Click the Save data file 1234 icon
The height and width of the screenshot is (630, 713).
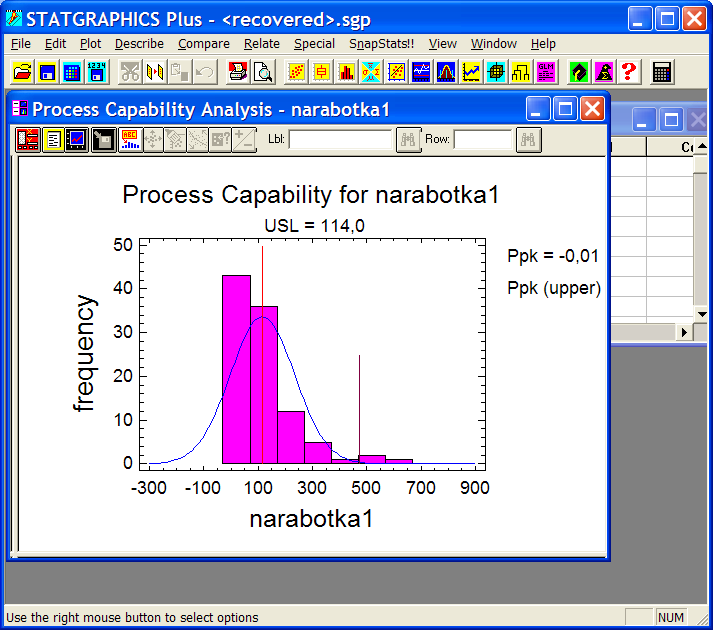click(x=97, y=72)
